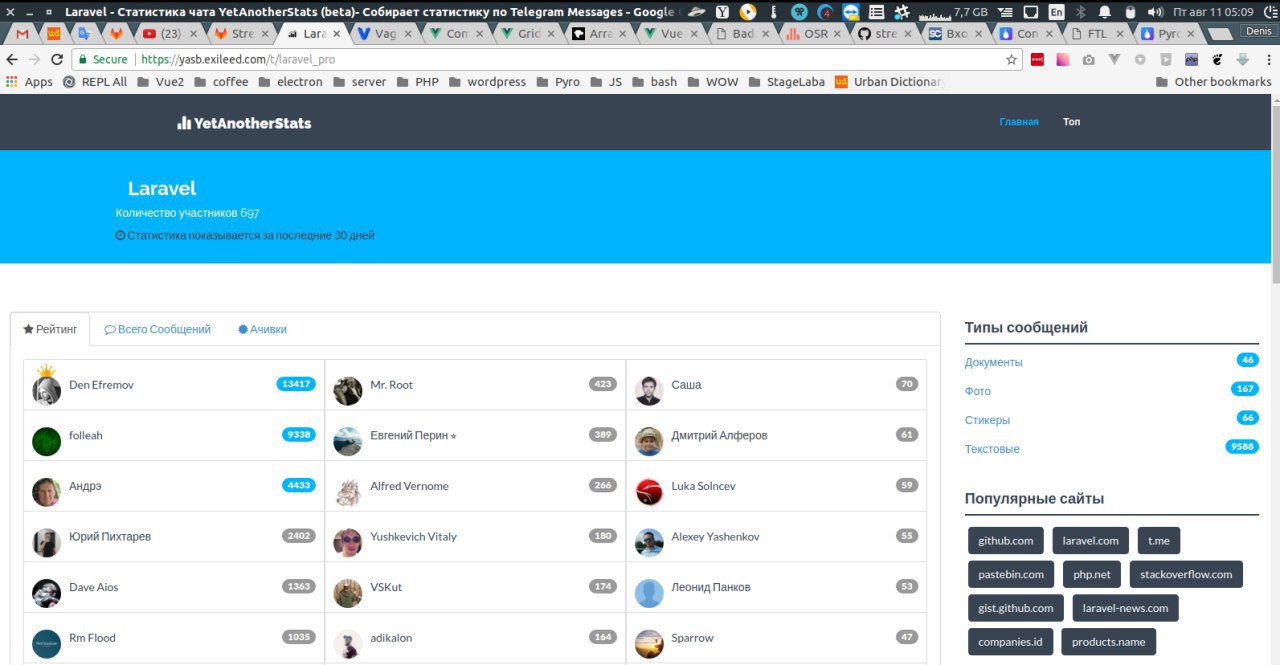Click the camera screenshot extension icon
The height and width of the screenshot is (665, 1280).
click(1088, 60)
